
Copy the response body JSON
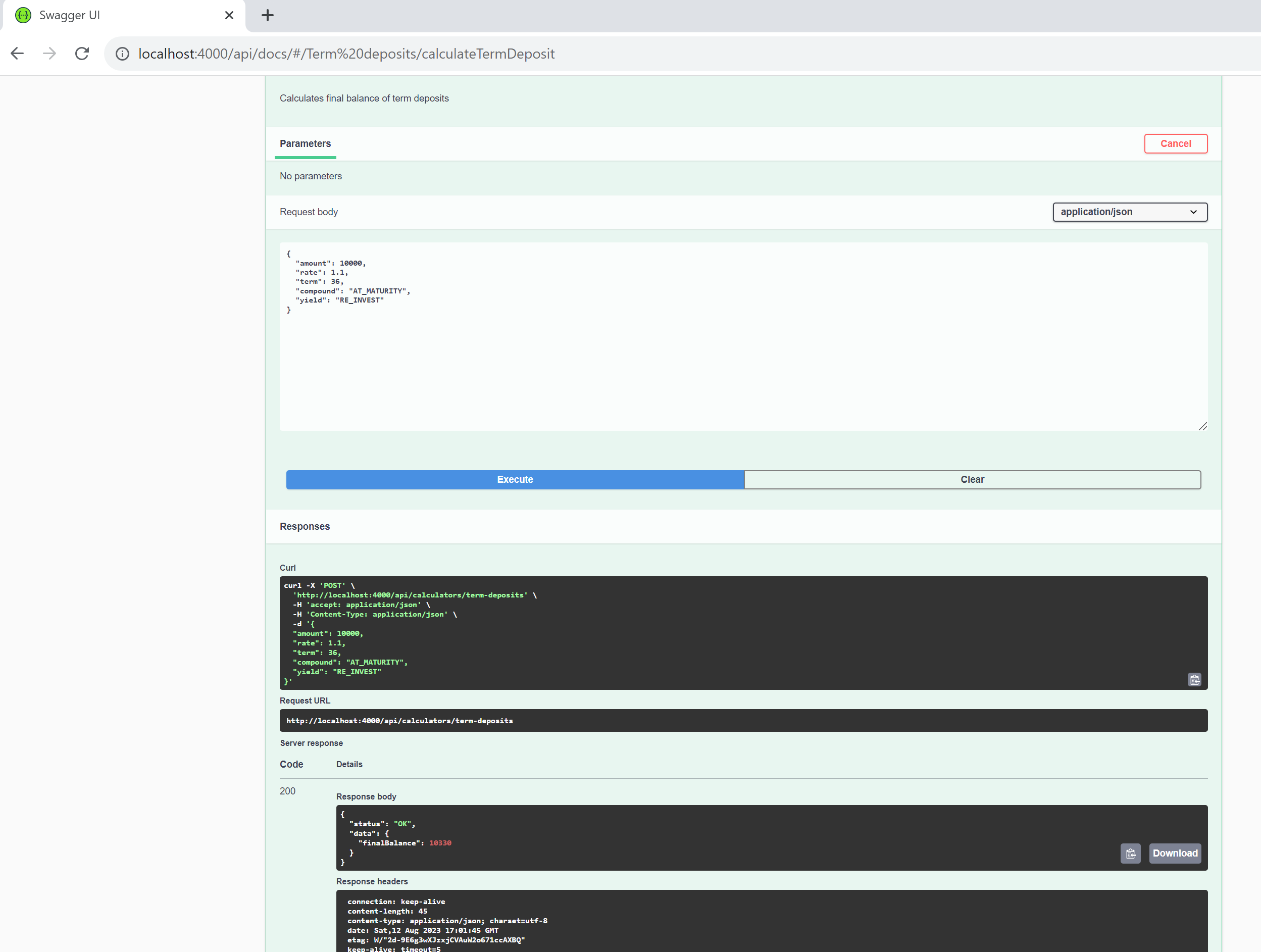click(1131, 854)
